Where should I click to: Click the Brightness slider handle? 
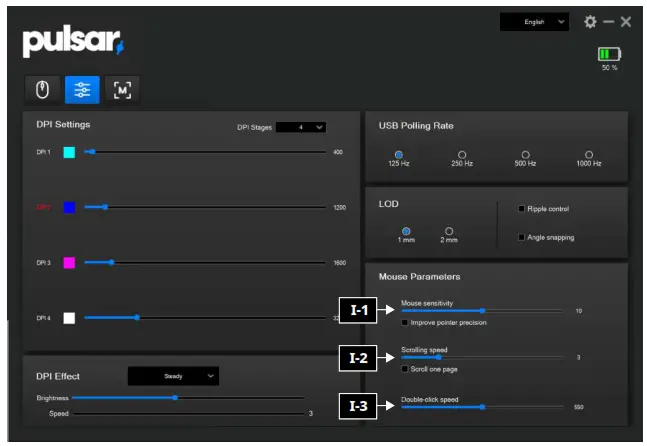[x=175, y=398]
